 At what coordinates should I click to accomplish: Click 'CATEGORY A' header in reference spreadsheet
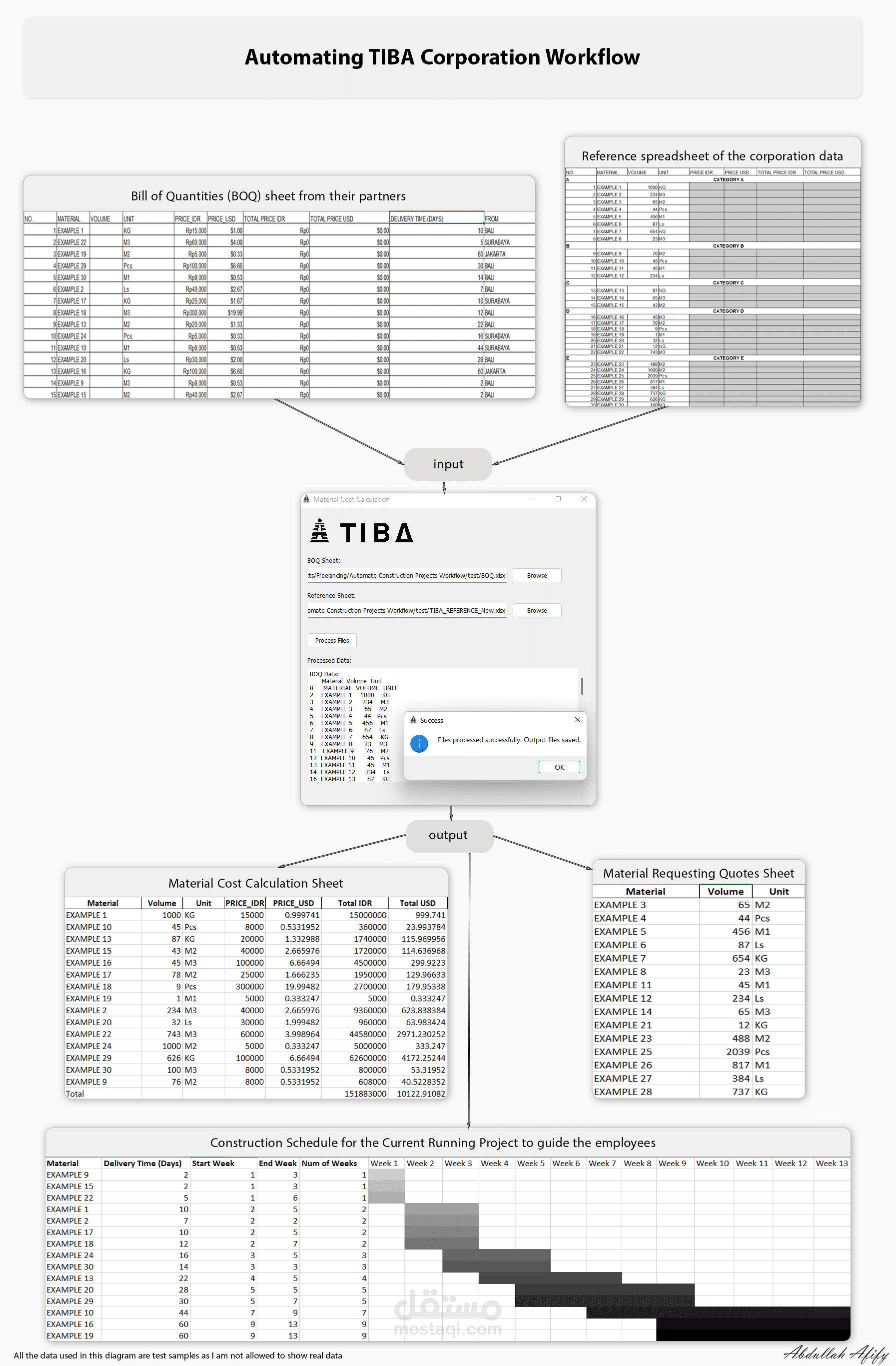click(x=728, y=179)
